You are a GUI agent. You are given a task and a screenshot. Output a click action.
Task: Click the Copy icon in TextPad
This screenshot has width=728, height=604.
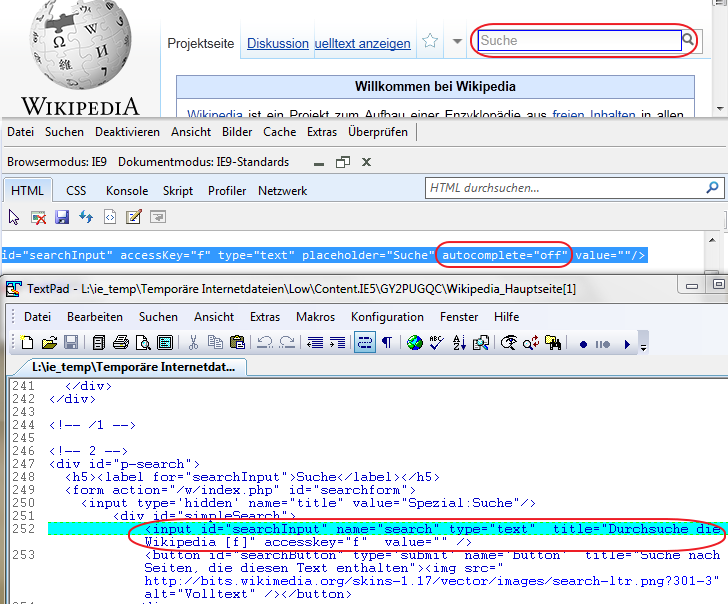click(x=215, y=343)
